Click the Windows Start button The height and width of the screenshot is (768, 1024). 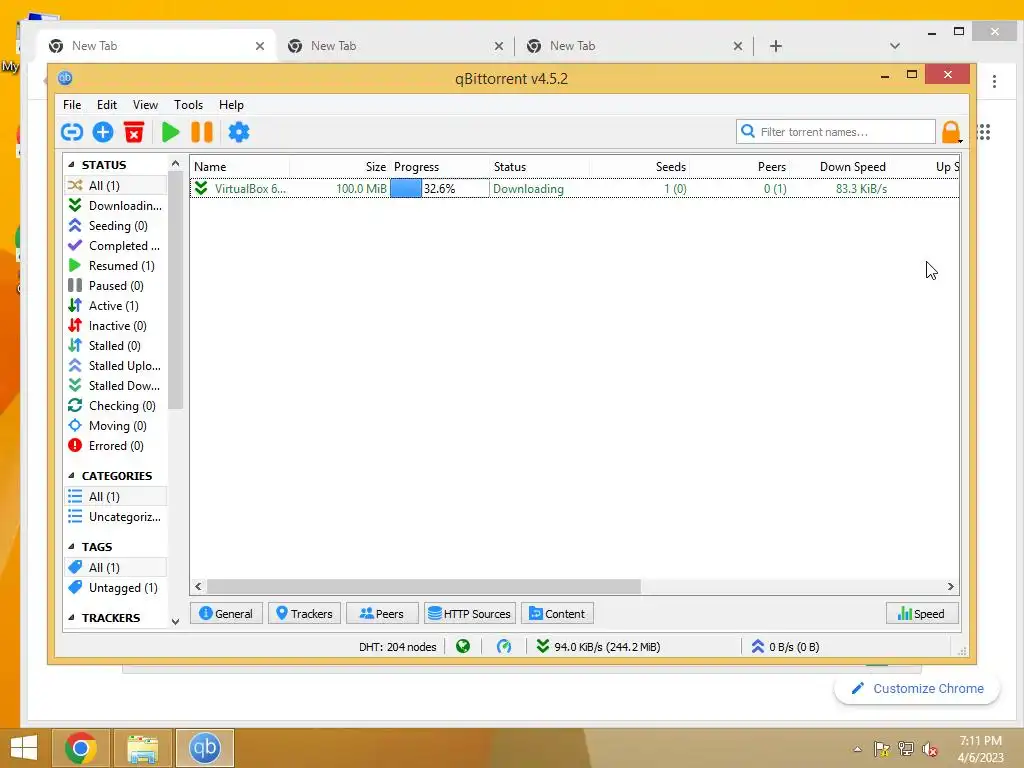24,748
